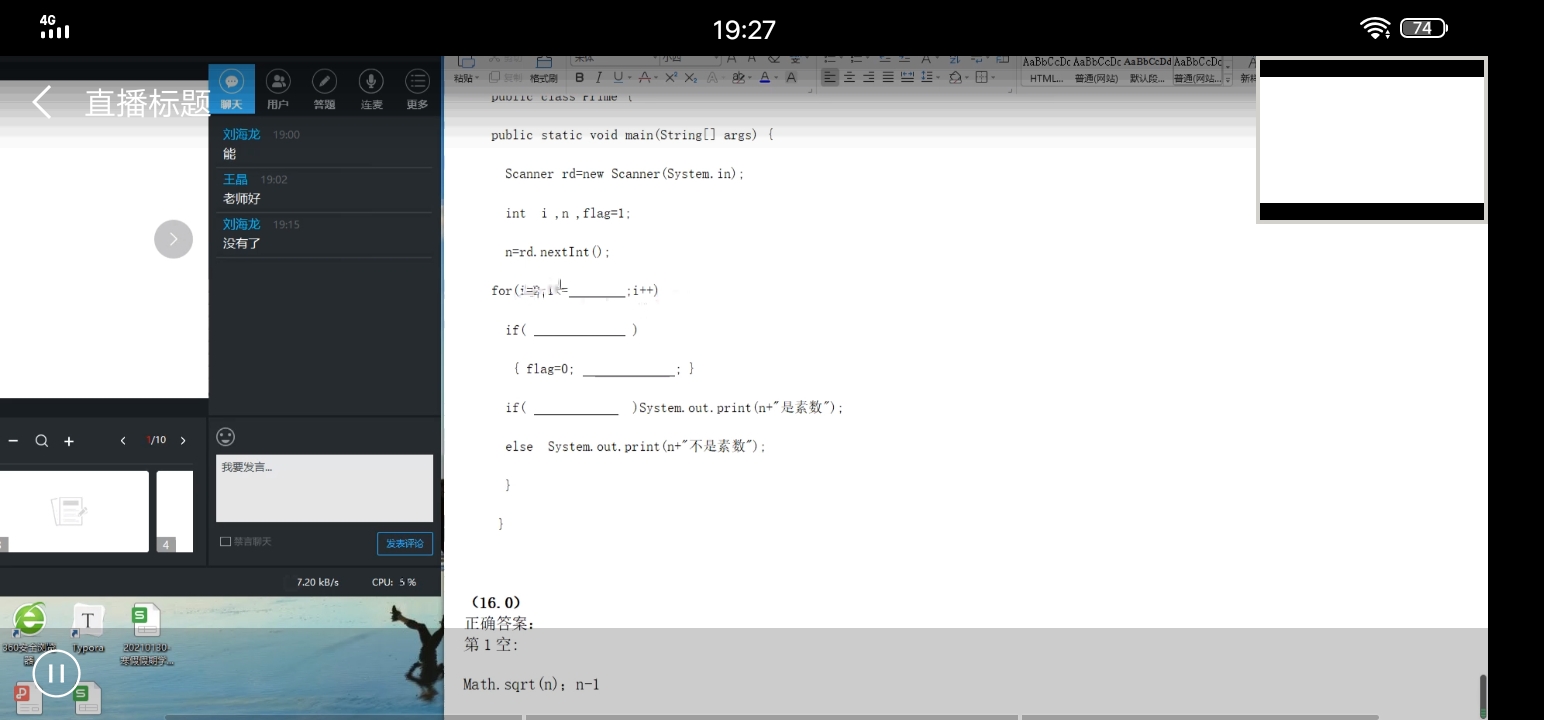Click the 我要发言 chat input box

point(324,488)
